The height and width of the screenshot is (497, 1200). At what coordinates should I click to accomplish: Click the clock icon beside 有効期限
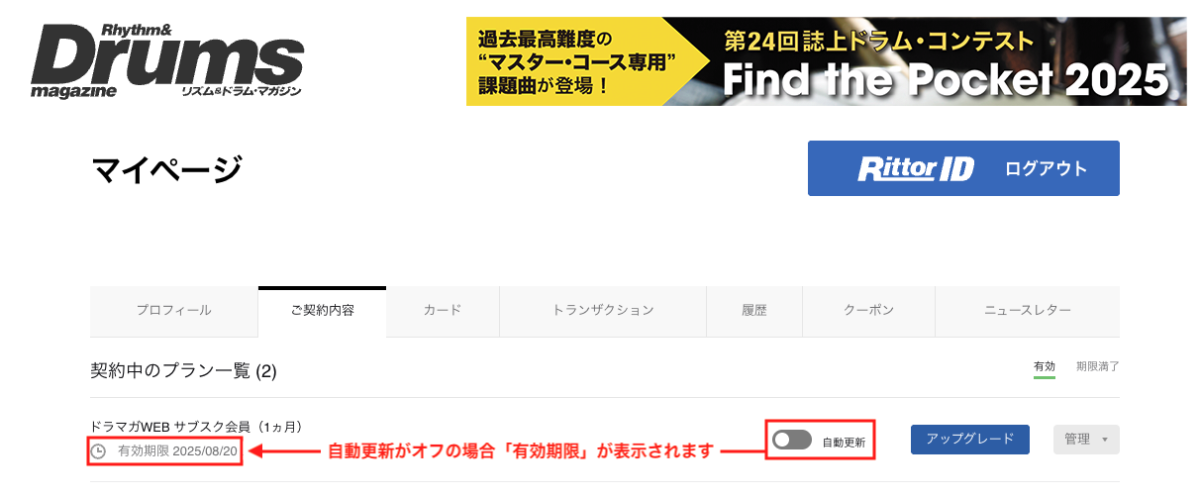(98, 452)
